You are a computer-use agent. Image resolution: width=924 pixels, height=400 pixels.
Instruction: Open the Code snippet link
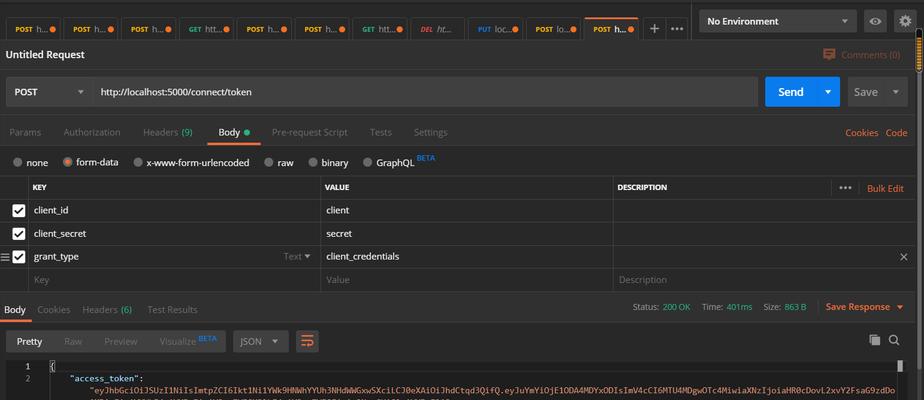pyautogui.click(x=896, y=133)
